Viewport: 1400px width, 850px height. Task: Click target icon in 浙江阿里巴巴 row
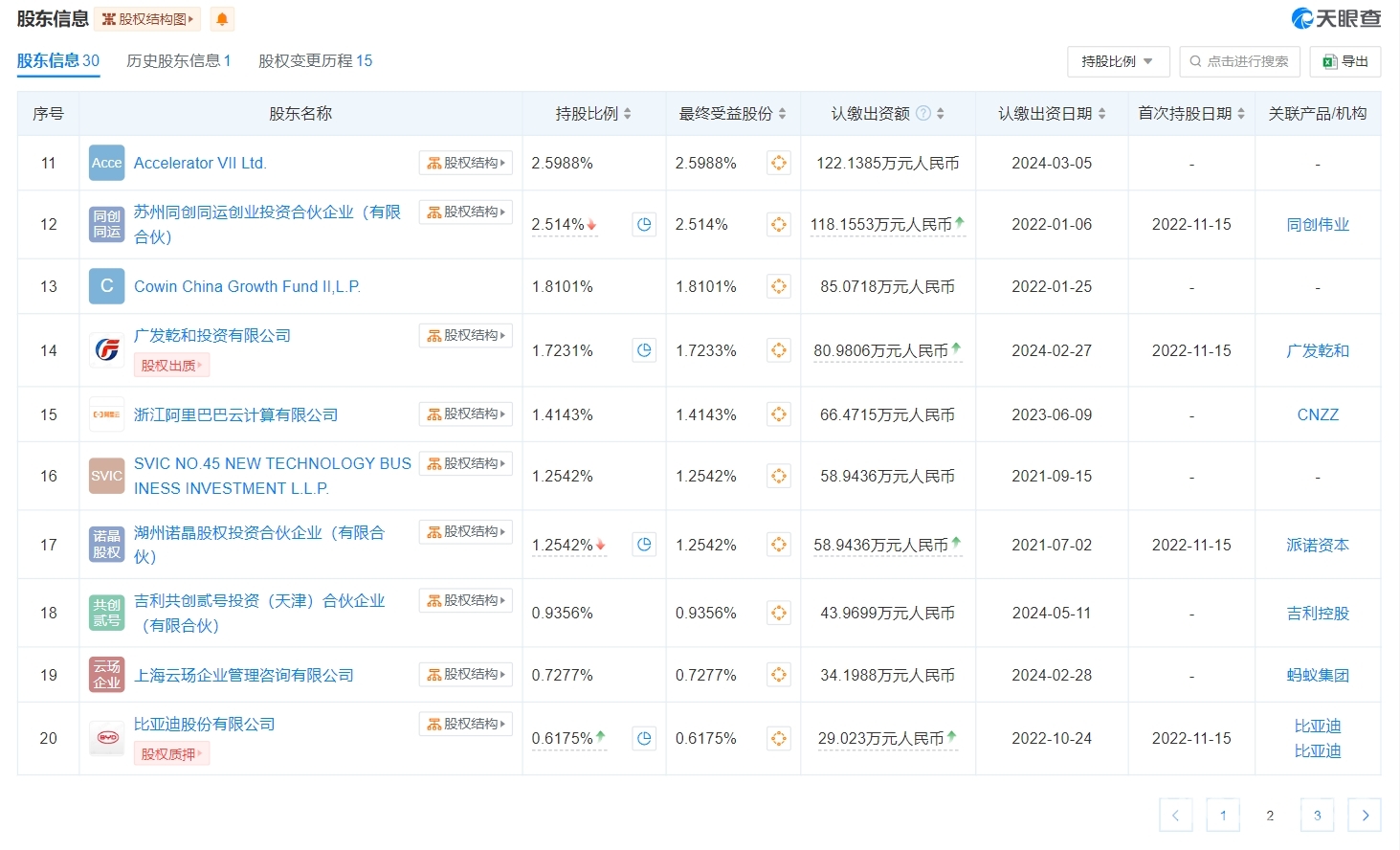[x=779, y=414]
